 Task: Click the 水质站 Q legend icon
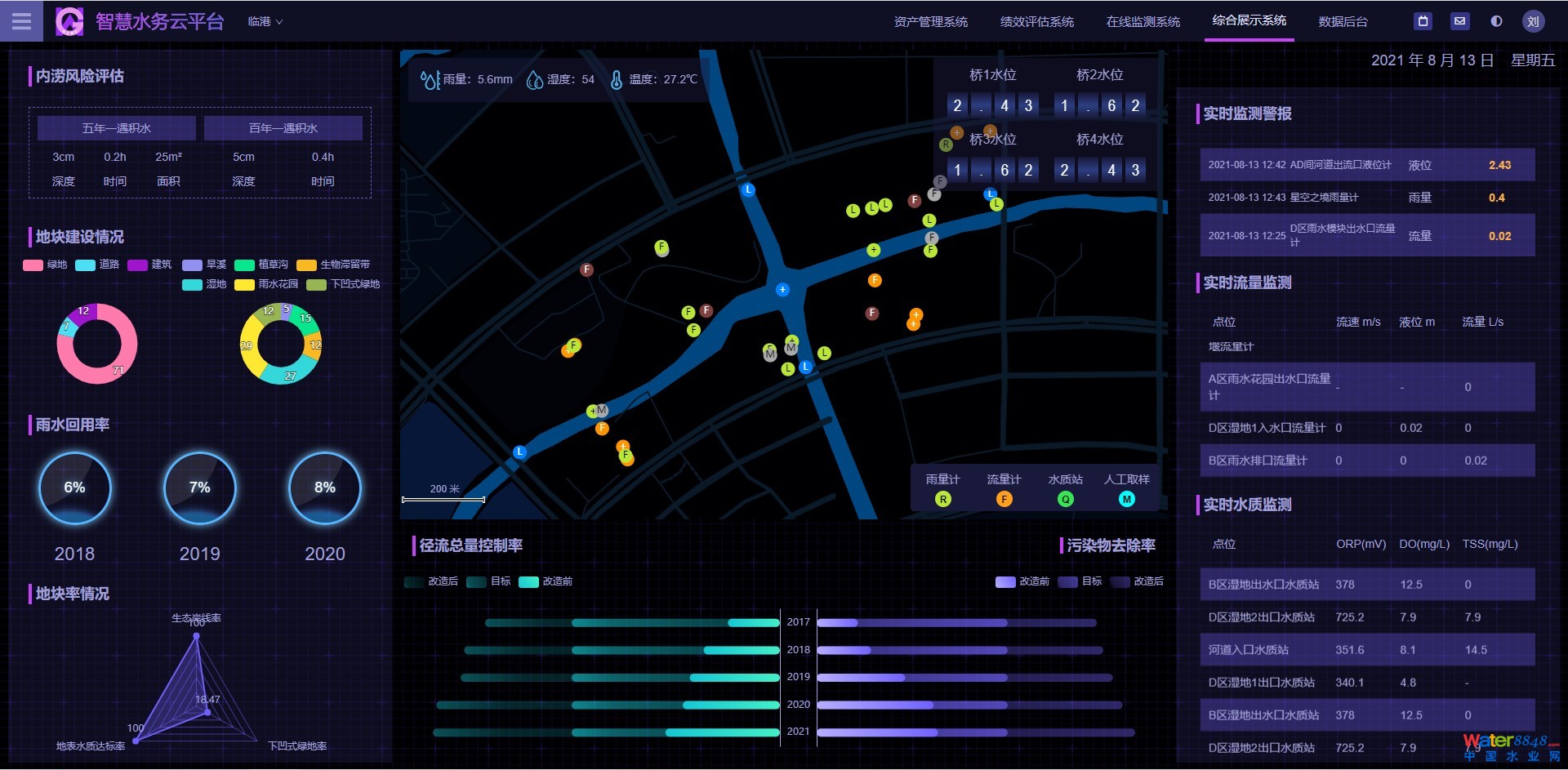pos(1065,499)
